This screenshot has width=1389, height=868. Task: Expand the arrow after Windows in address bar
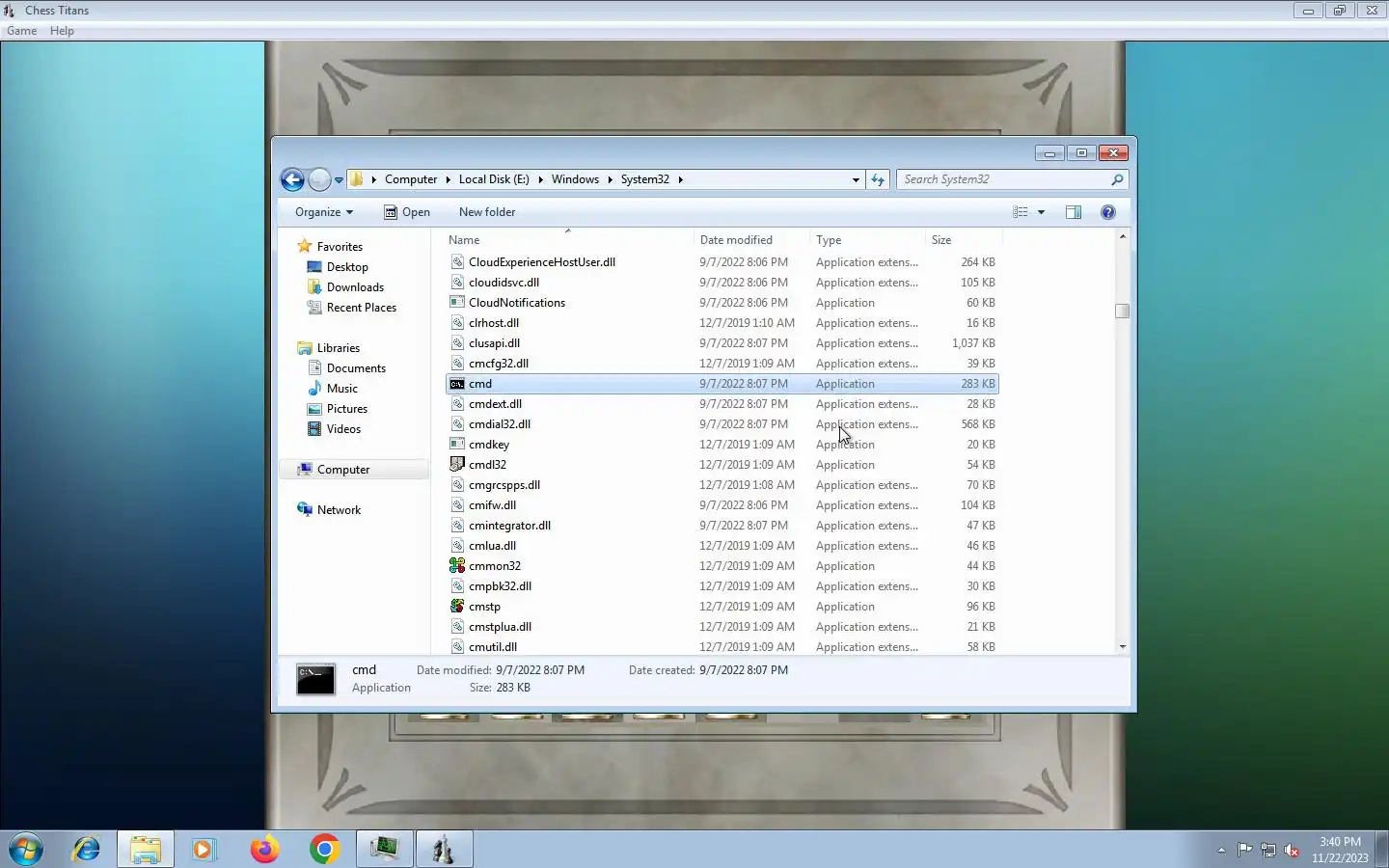pyautogui.click(x=610, y=179)
